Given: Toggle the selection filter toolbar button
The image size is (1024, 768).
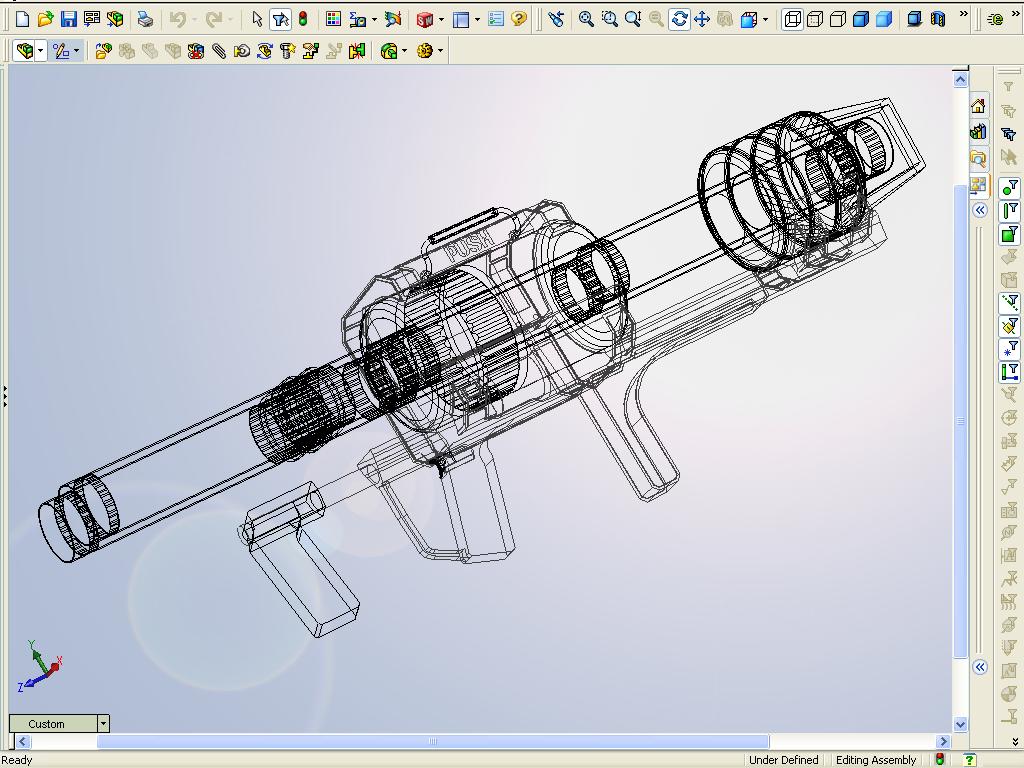Looking at the screenshot, I should 280,19.
